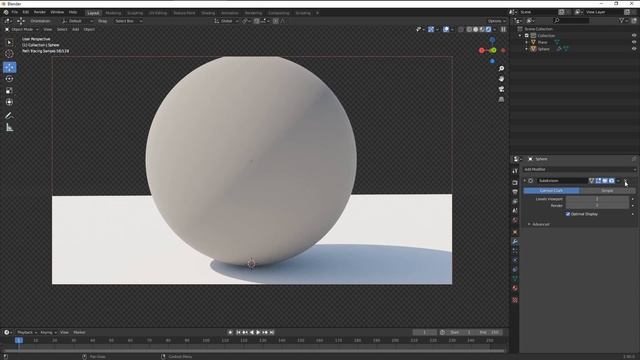
Task: Activate the Move tool
Action: click(9, 67)
